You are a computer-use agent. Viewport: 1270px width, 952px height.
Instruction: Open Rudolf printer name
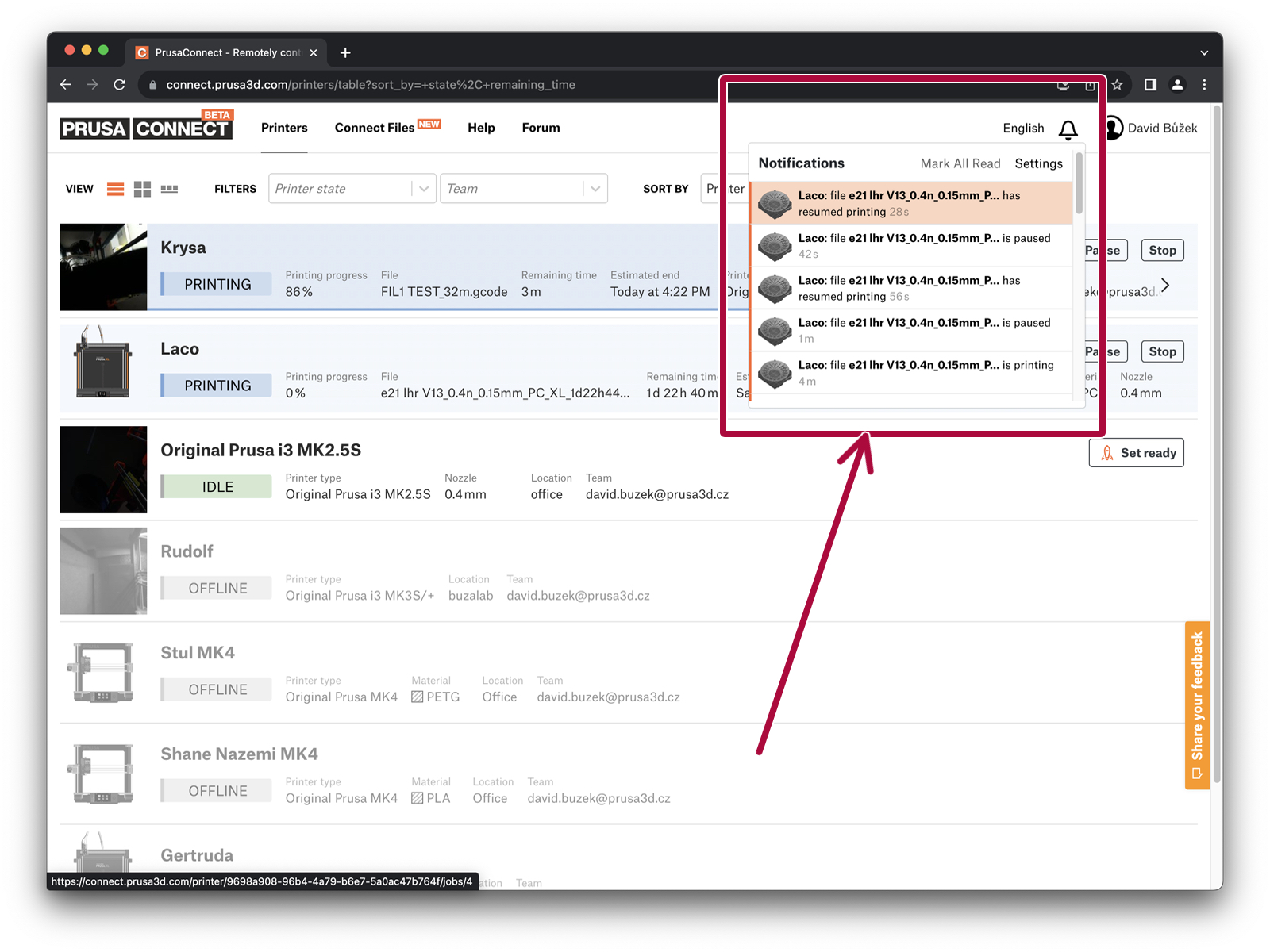pos(187,551)
